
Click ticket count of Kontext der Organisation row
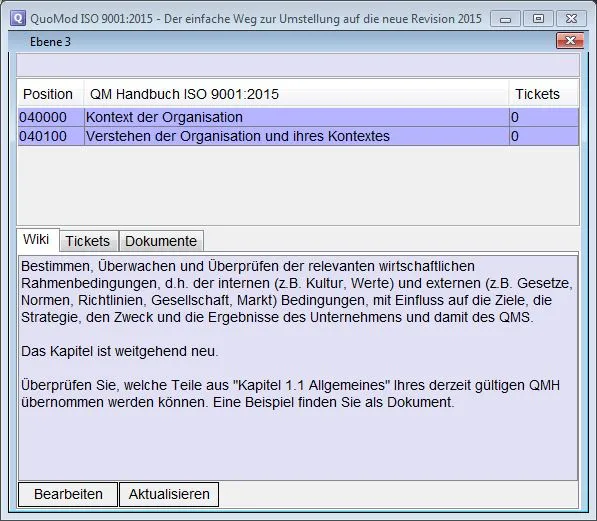click(544, 117)
